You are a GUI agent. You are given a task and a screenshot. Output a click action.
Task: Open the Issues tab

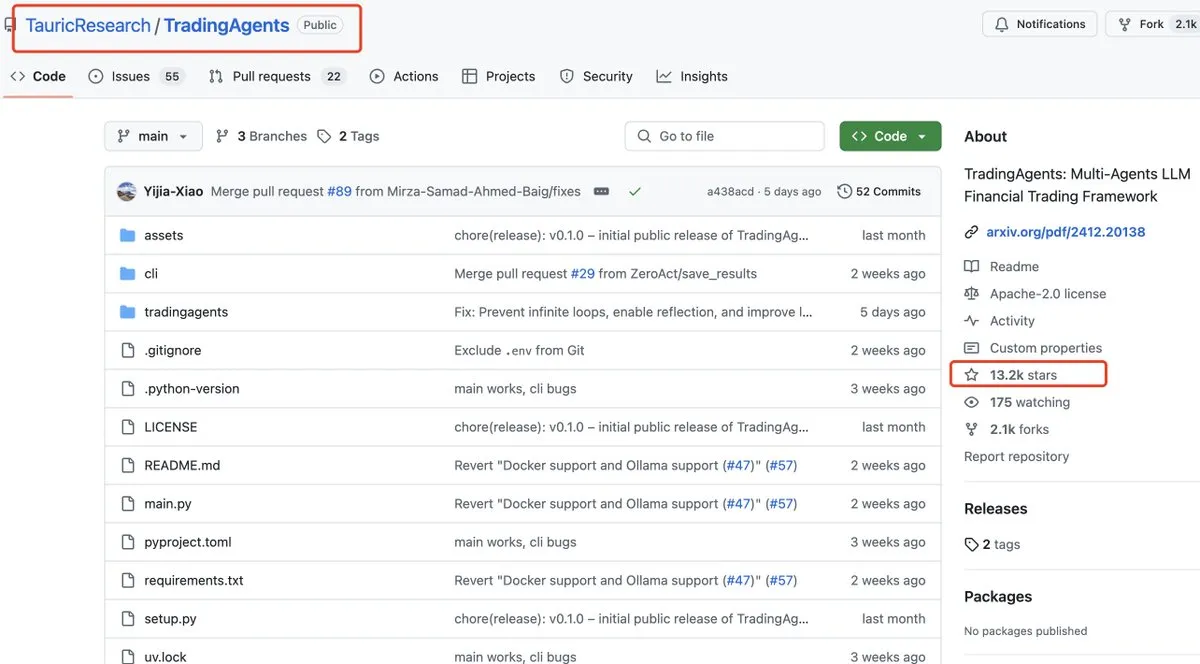click(135, 76)
